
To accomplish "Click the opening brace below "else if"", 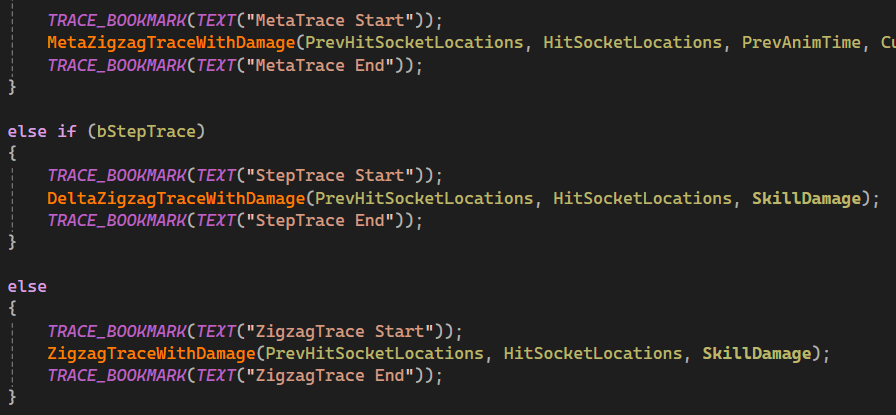I will [x=12, y=154].
